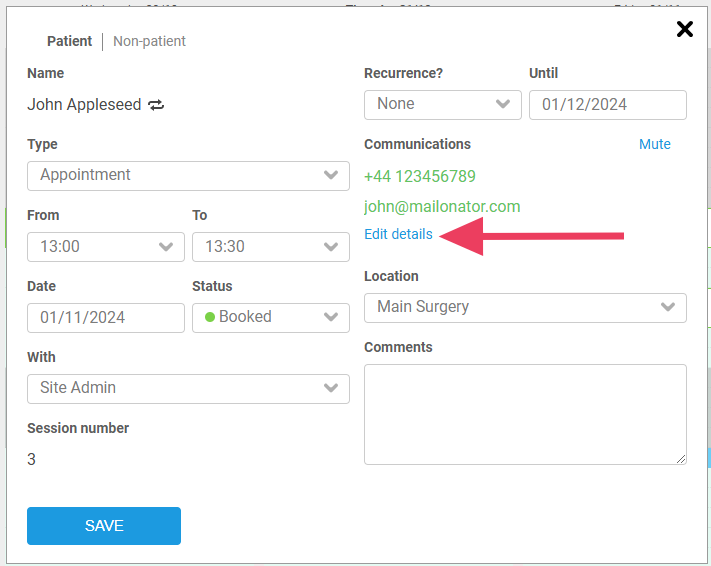The width and height of the screenshot is (711, 566).
Task: Expand the From time dropdown
Action: pos(105,246)
